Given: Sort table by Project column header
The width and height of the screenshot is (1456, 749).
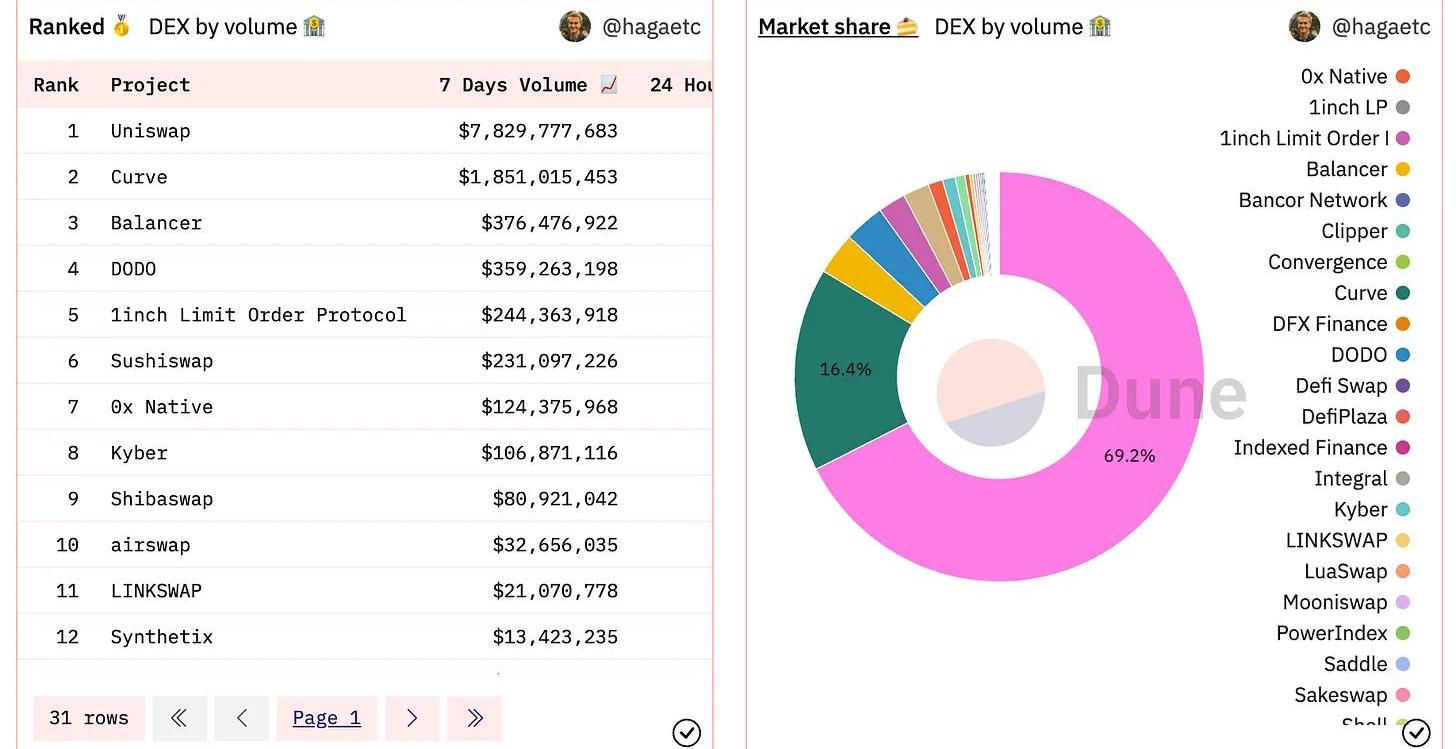Looking at the screenshot, I should click(x=150, y=85).
